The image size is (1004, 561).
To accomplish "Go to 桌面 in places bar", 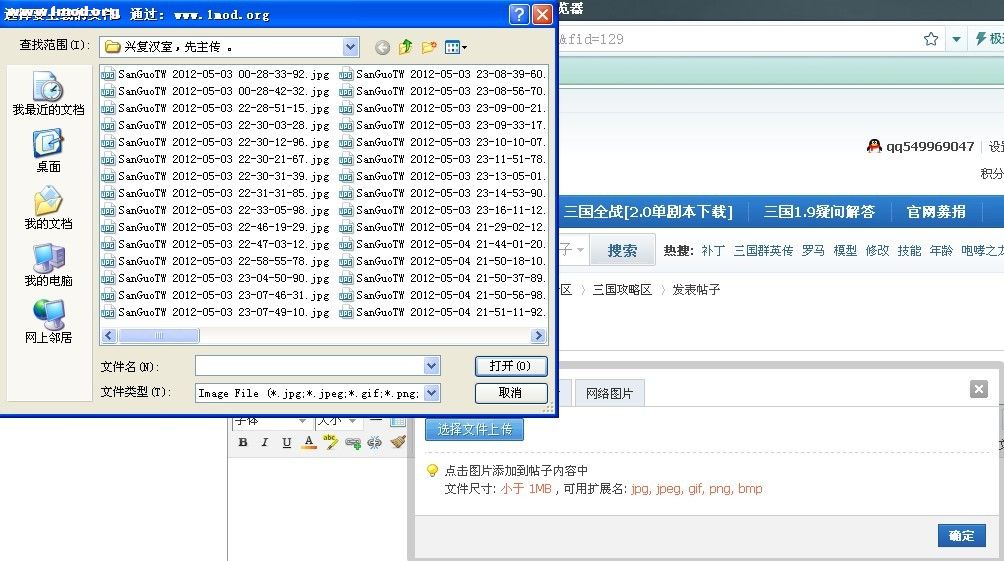I will tap(48, 151).
